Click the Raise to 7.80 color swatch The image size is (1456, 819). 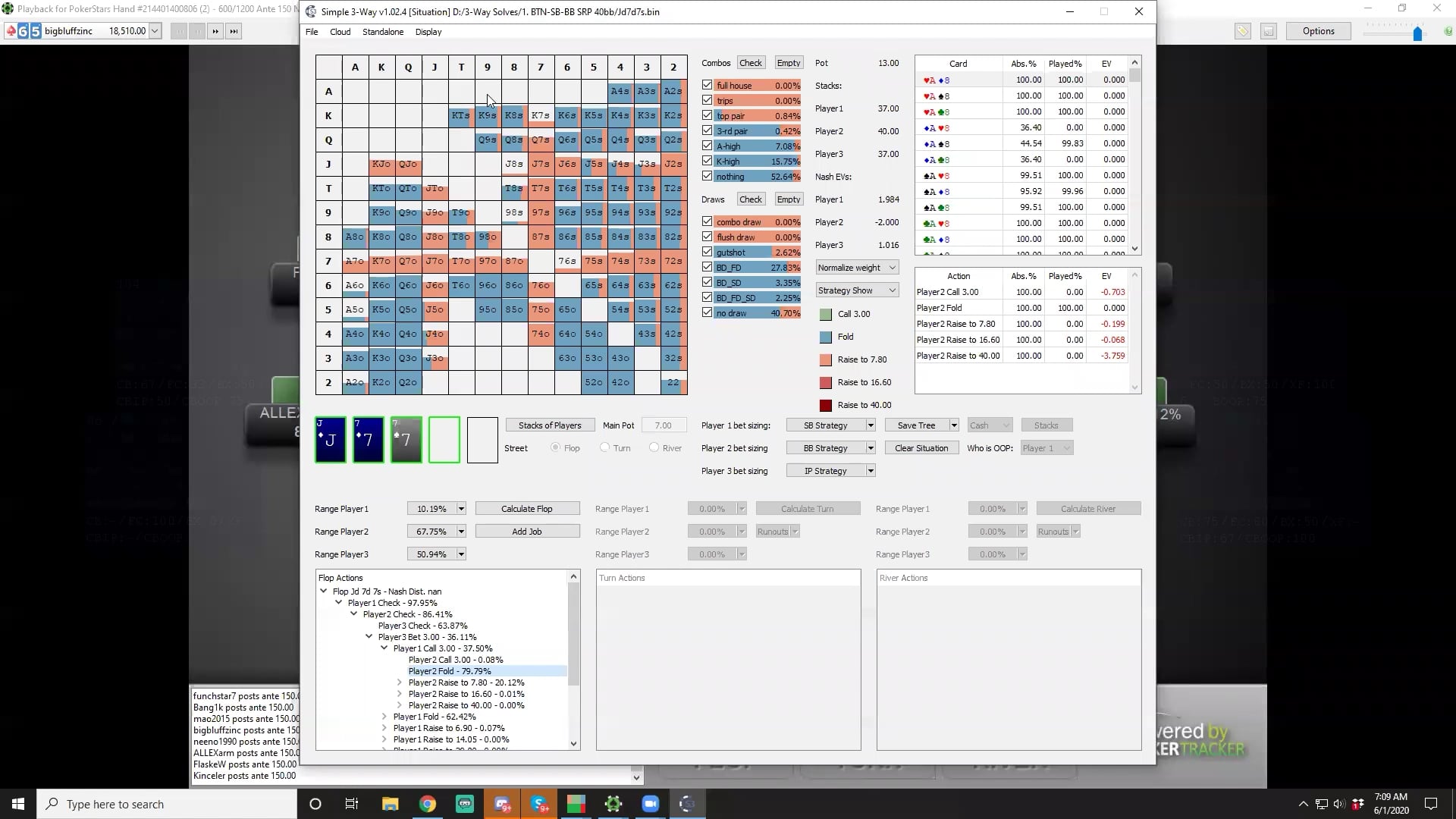coord(825,359)
